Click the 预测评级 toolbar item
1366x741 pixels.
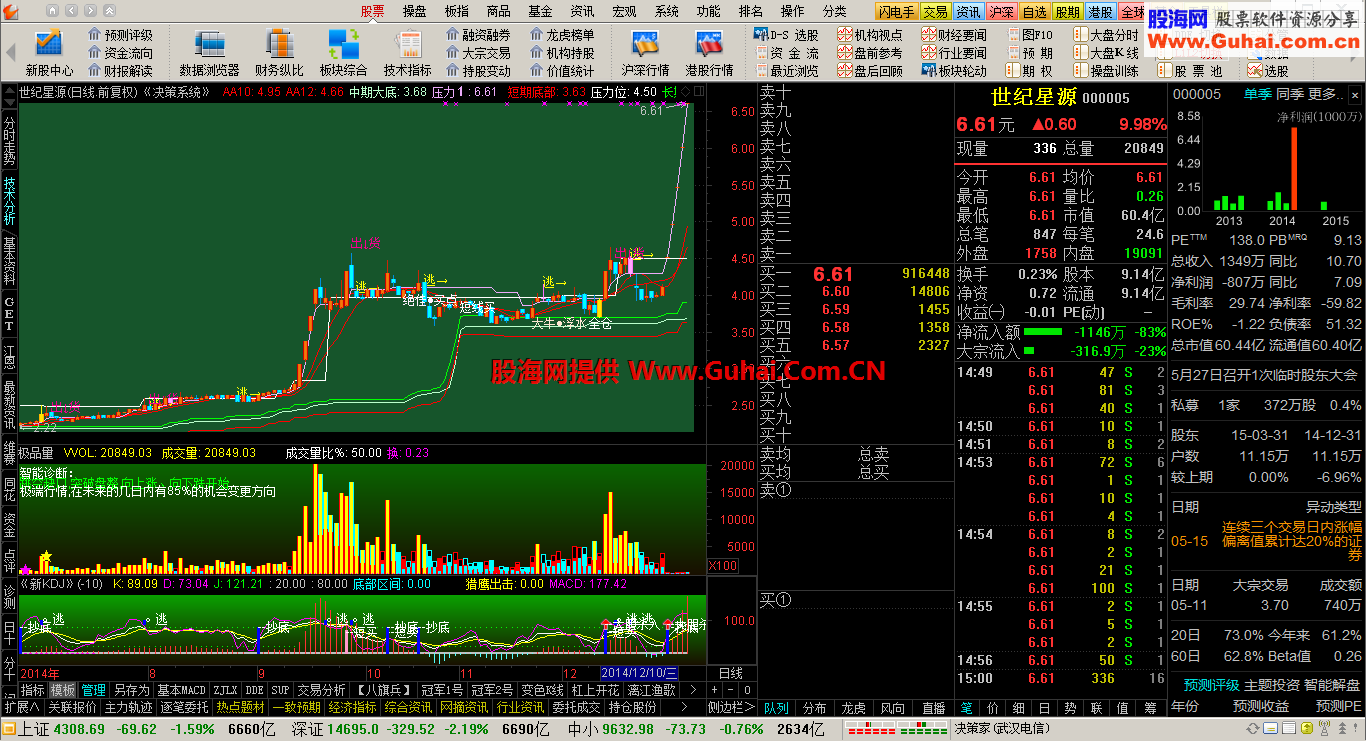pyautogui.click(x=121, y=35)
